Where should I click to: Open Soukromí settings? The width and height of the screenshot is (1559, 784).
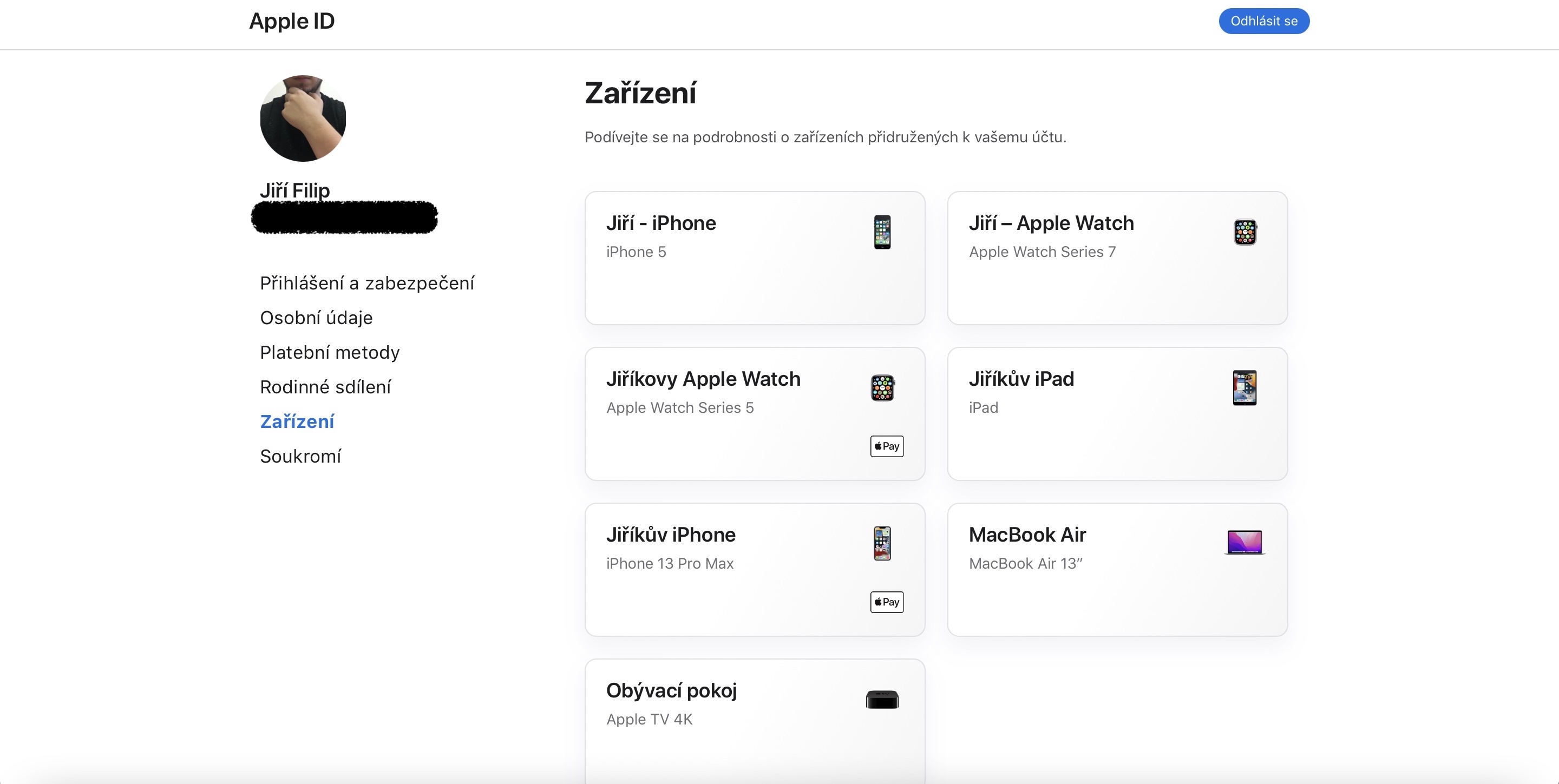[300, 456]
